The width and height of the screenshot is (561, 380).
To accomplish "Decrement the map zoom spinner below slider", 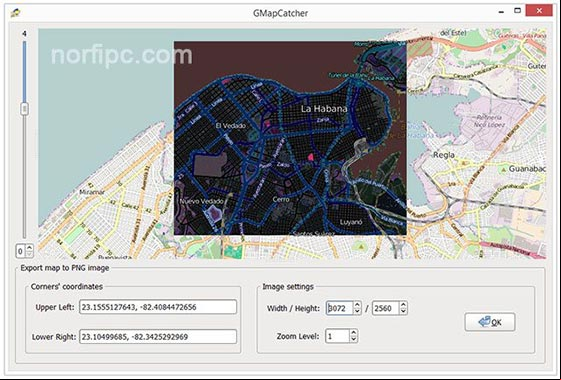I will (30, 254).
